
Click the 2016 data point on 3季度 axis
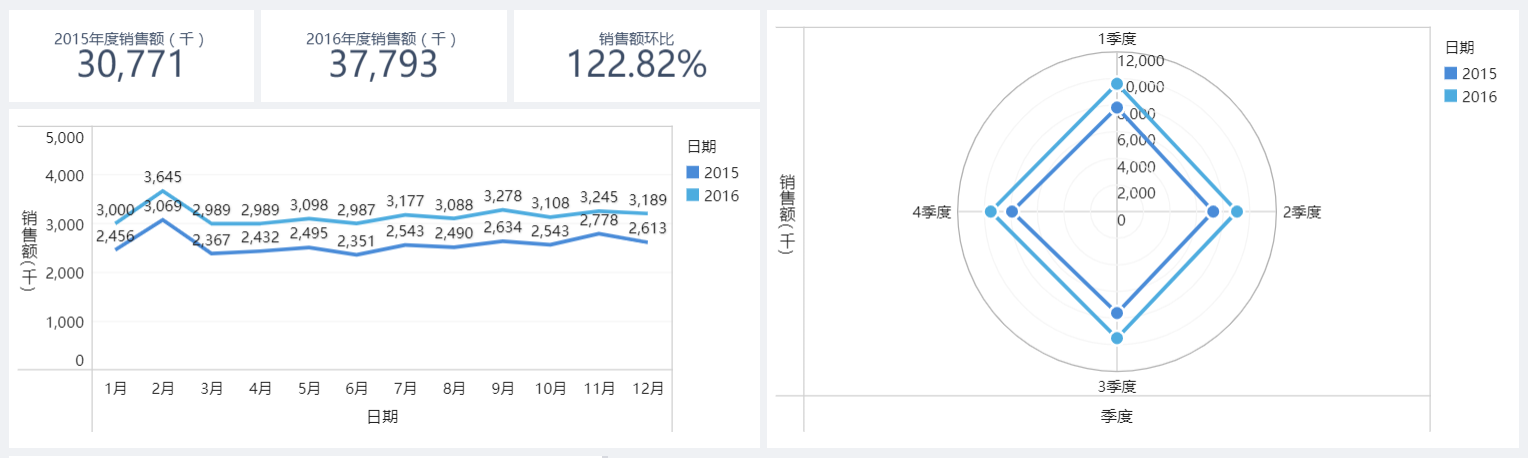pyautogui.click(x=1117, y=338)
